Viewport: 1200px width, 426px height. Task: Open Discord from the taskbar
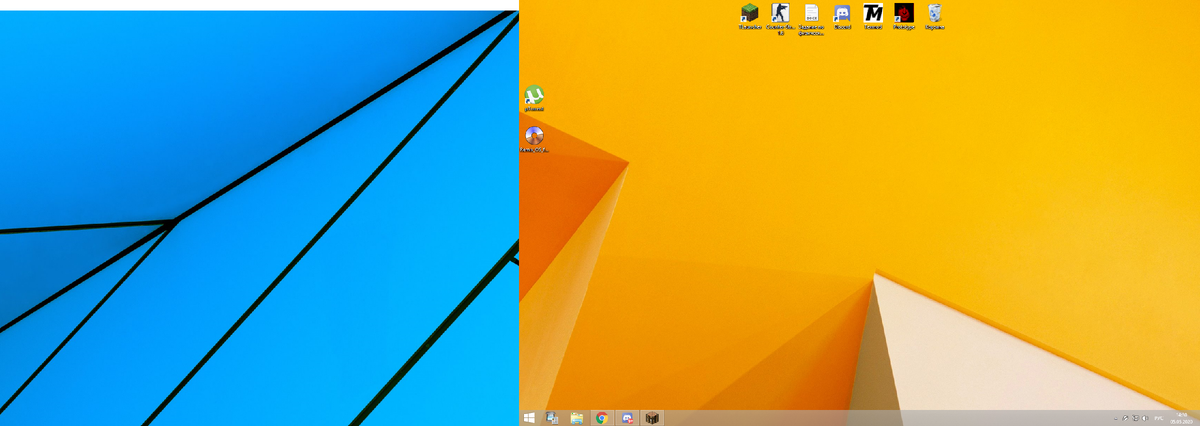click(627, 418)
